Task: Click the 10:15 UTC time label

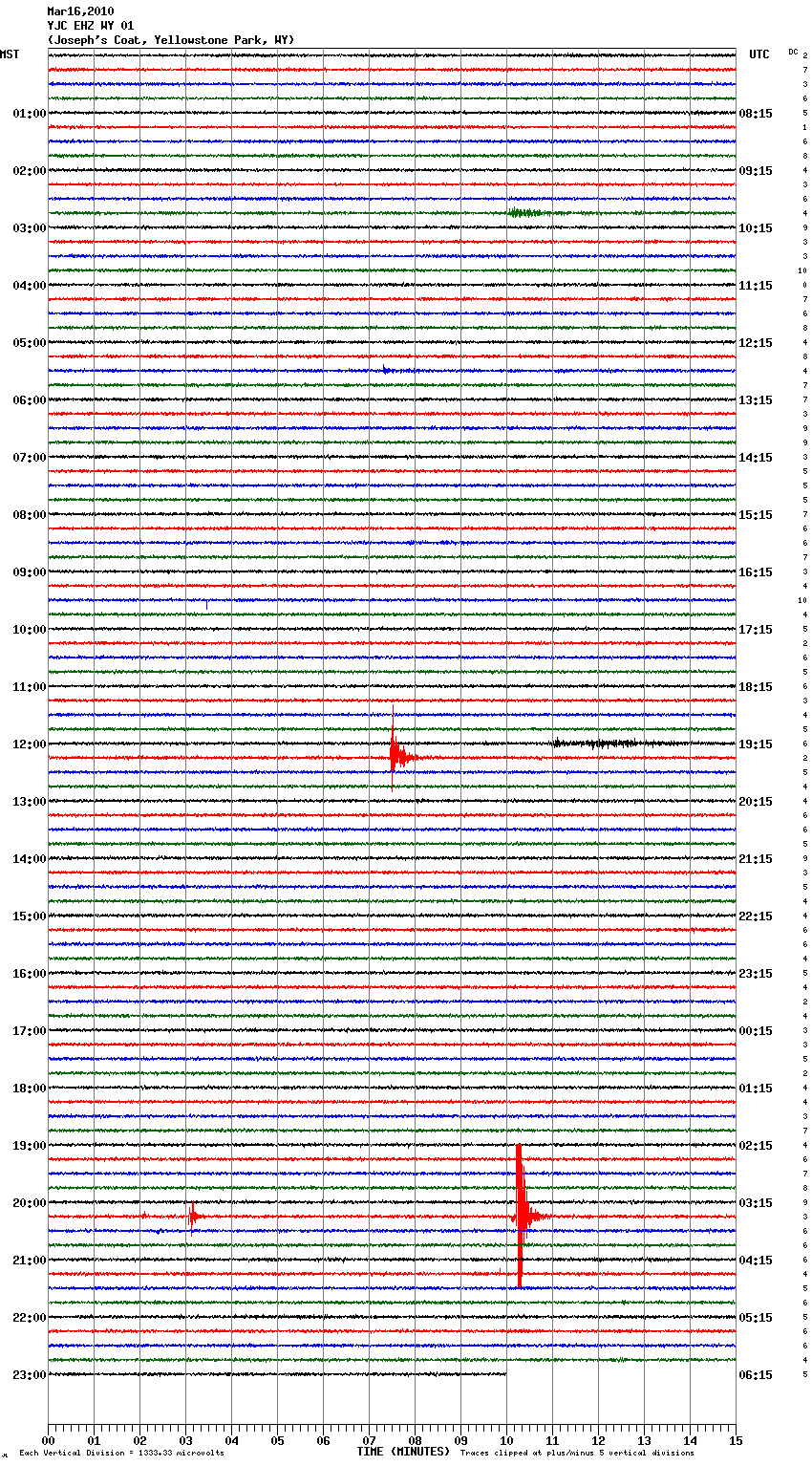Action: tap(756, 228)
